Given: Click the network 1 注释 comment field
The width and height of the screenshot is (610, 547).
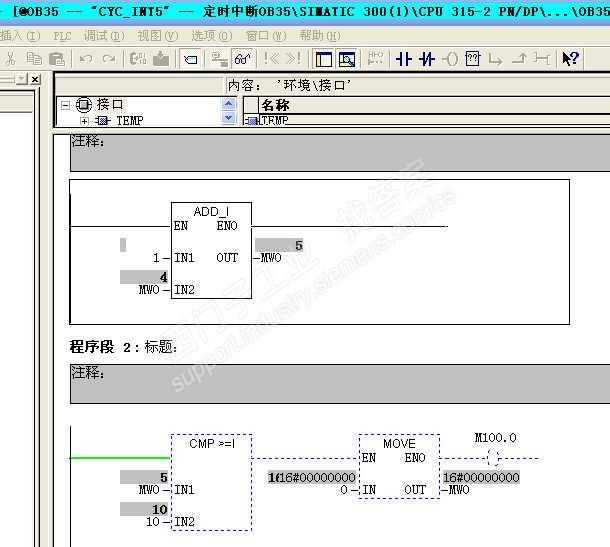Looking at the screenshot, I should (x=340, y=153).
